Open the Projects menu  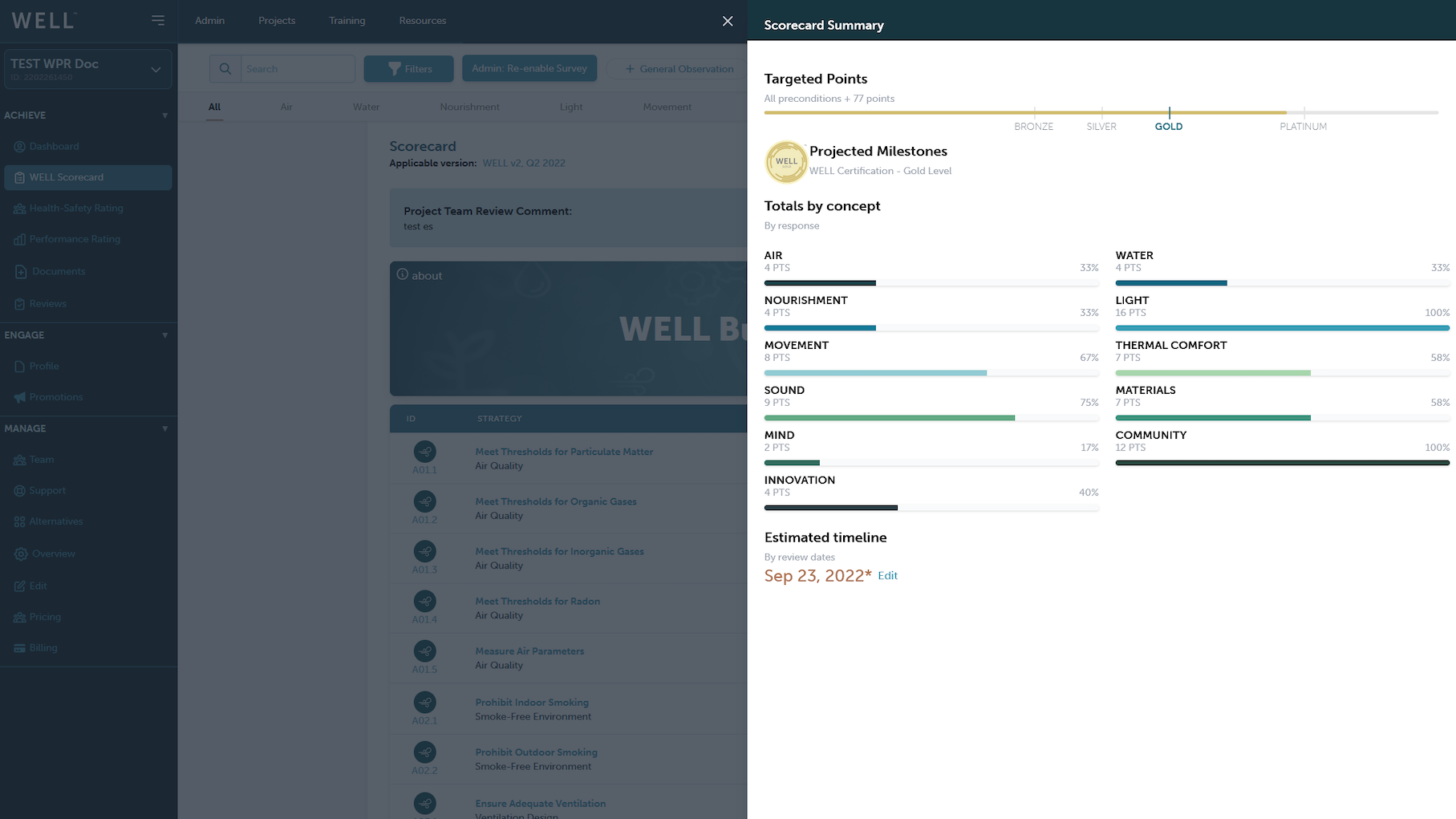277,21
